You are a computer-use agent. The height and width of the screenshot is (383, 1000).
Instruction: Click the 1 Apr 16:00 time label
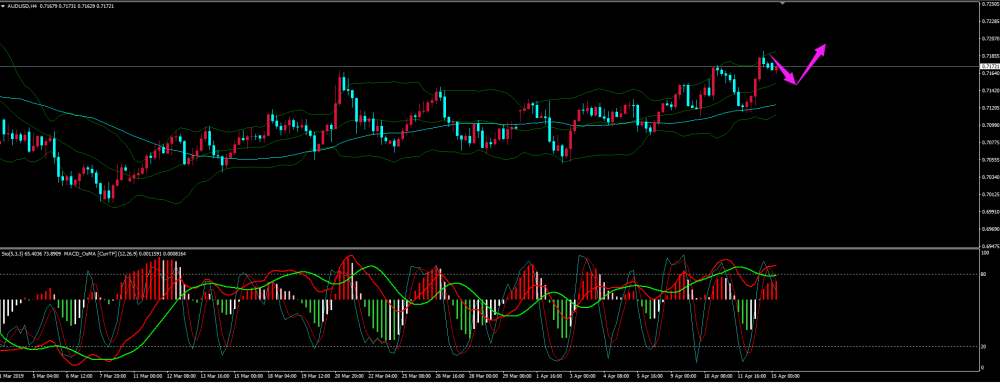point(549,376)
